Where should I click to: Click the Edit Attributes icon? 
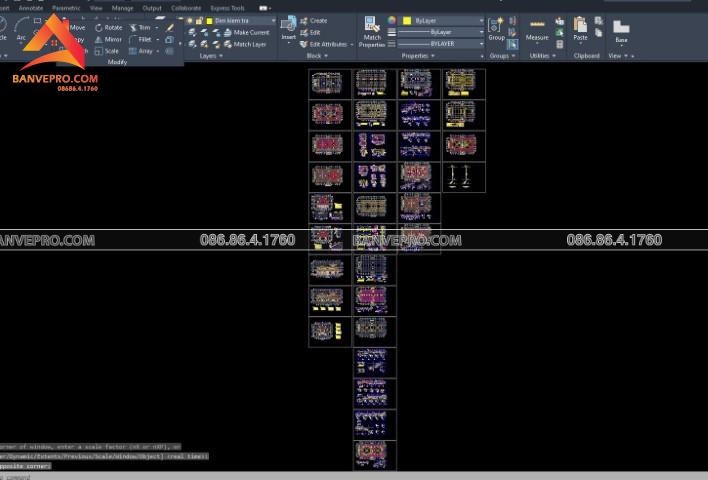point(304,44)
